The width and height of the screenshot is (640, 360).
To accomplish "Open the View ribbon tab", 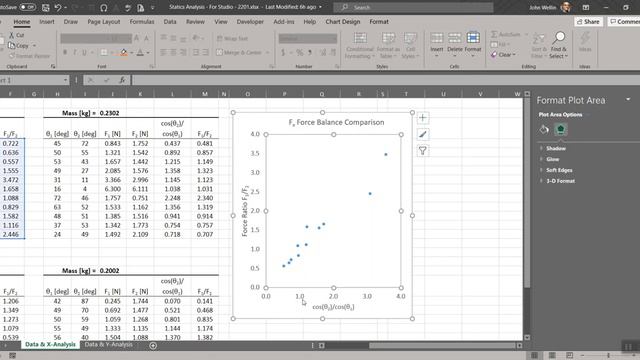I will [x=221, y=22].
